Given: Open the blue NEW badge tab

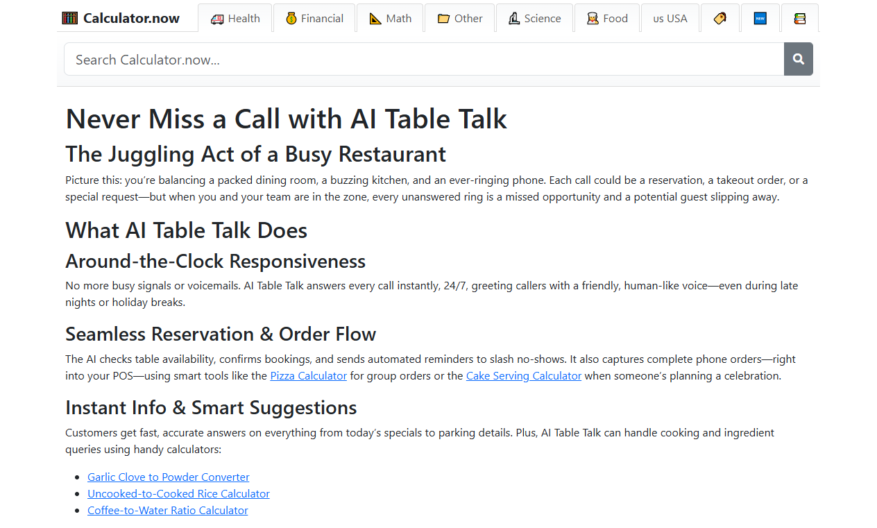Looking at the screenshot, I should coord(760,18).
